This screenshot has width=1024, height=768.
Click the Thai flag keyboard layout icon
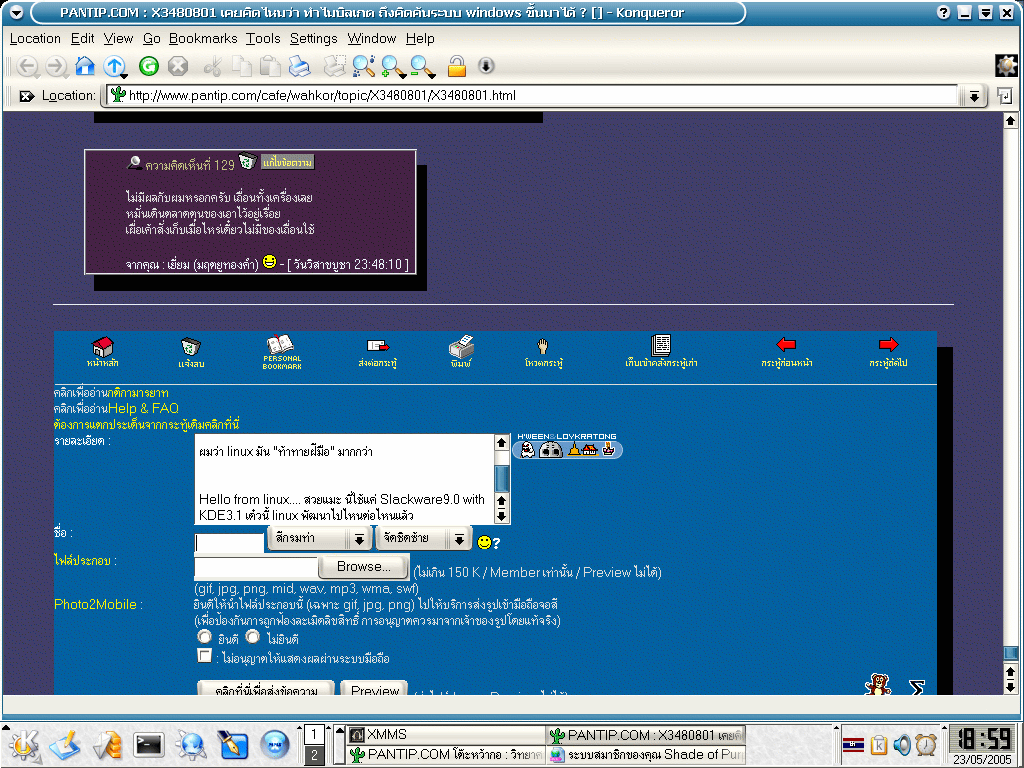pos(854,744)
